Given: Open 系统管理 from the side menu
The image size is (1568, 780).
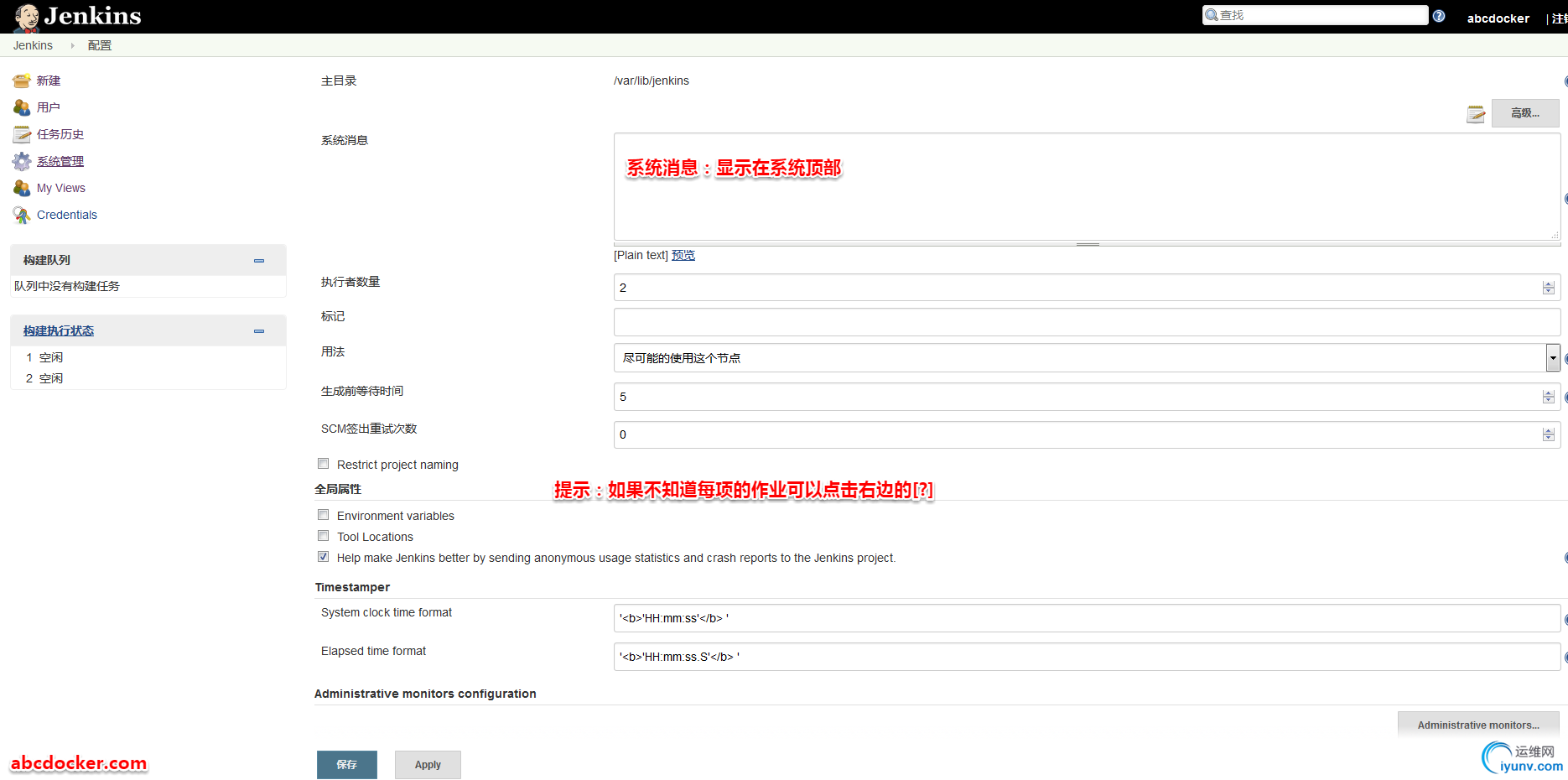Looking at the screenshot, I should [x=60, y=161].
